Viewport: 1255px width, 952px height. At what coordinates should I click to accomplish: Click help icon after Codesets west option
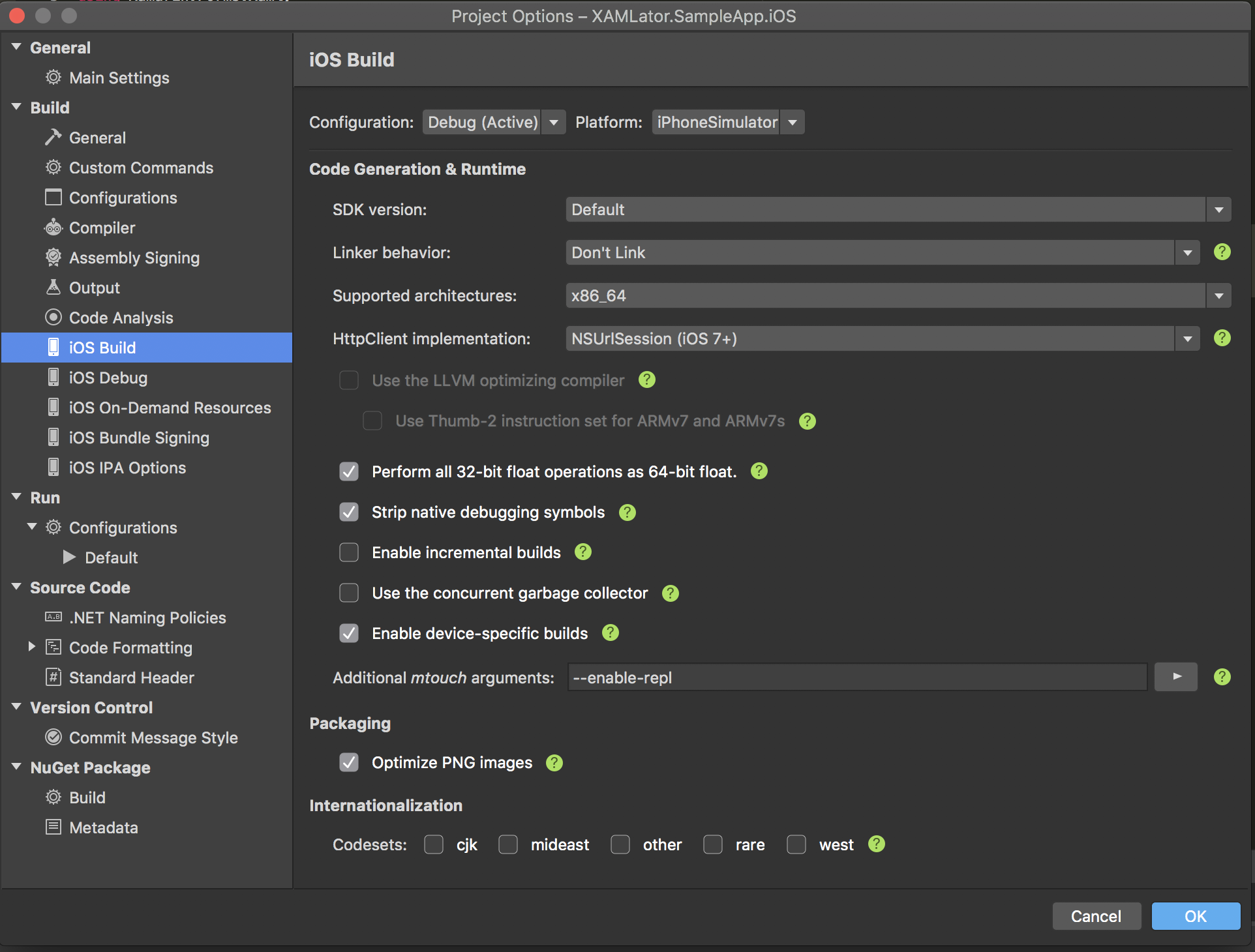coord(877,844)
